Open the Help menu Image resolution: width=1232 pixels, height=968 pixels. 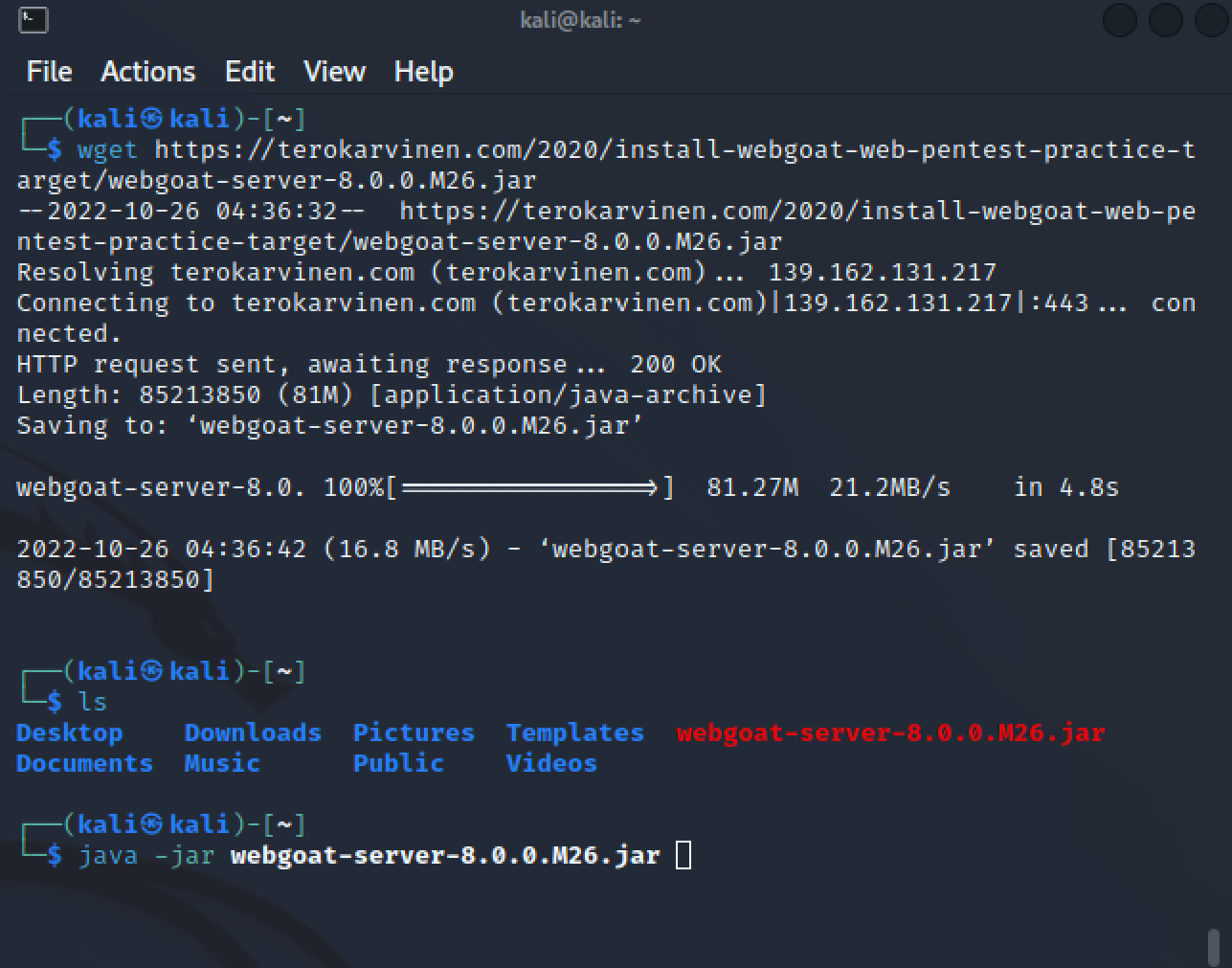point(423,72)
